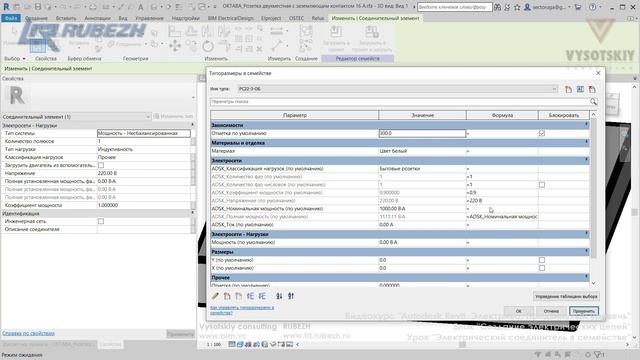Click the move parameter up icon
This screenshot has width=640, height=360.
(250, 296)
